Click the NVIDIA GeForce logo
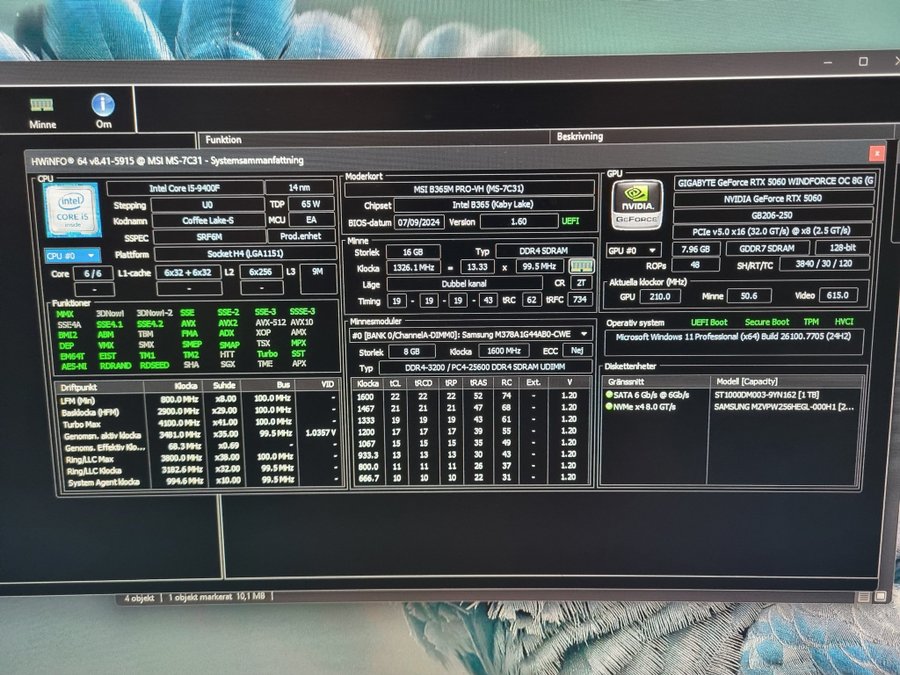Image resolution: width=900 pixels, height=675 pixels. (637, 205)
